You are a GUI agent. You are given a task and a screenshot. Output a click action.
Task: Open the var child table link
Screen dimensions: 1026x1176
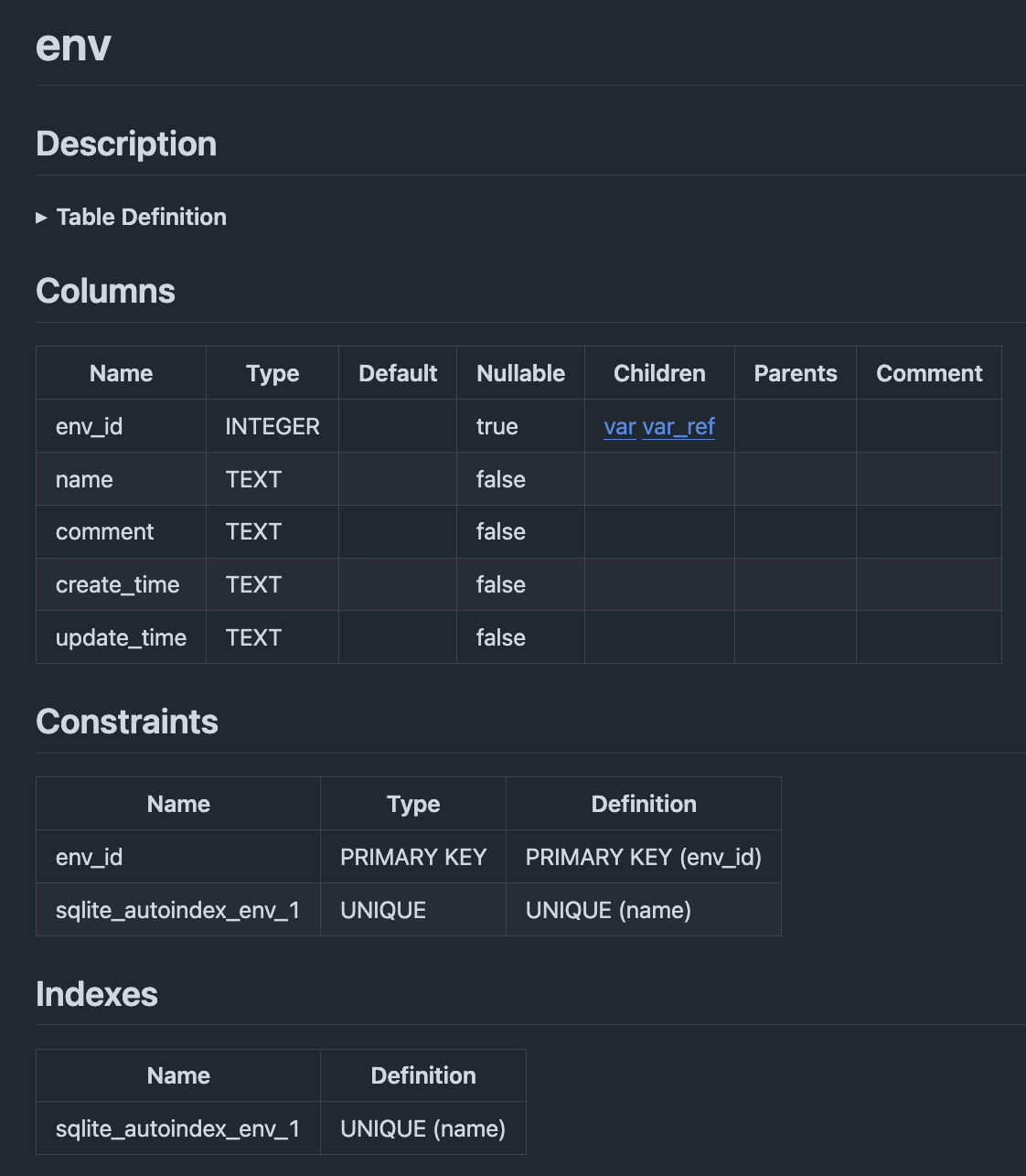coord(619,427)
